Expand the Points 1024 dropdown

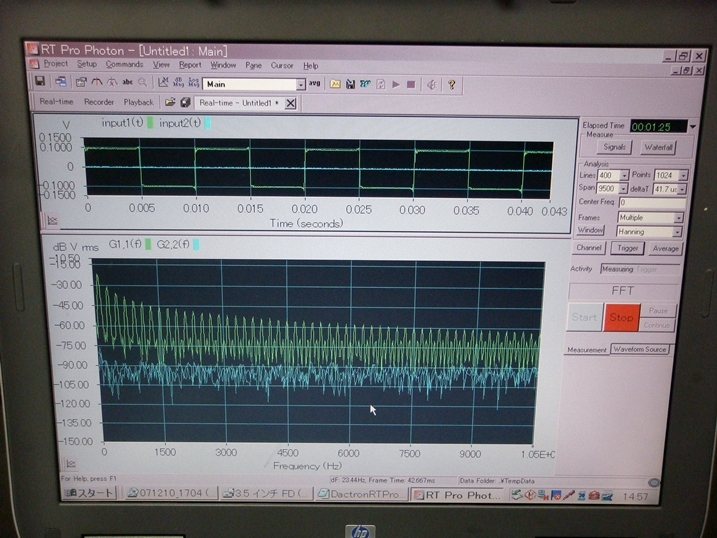[683, 176]
